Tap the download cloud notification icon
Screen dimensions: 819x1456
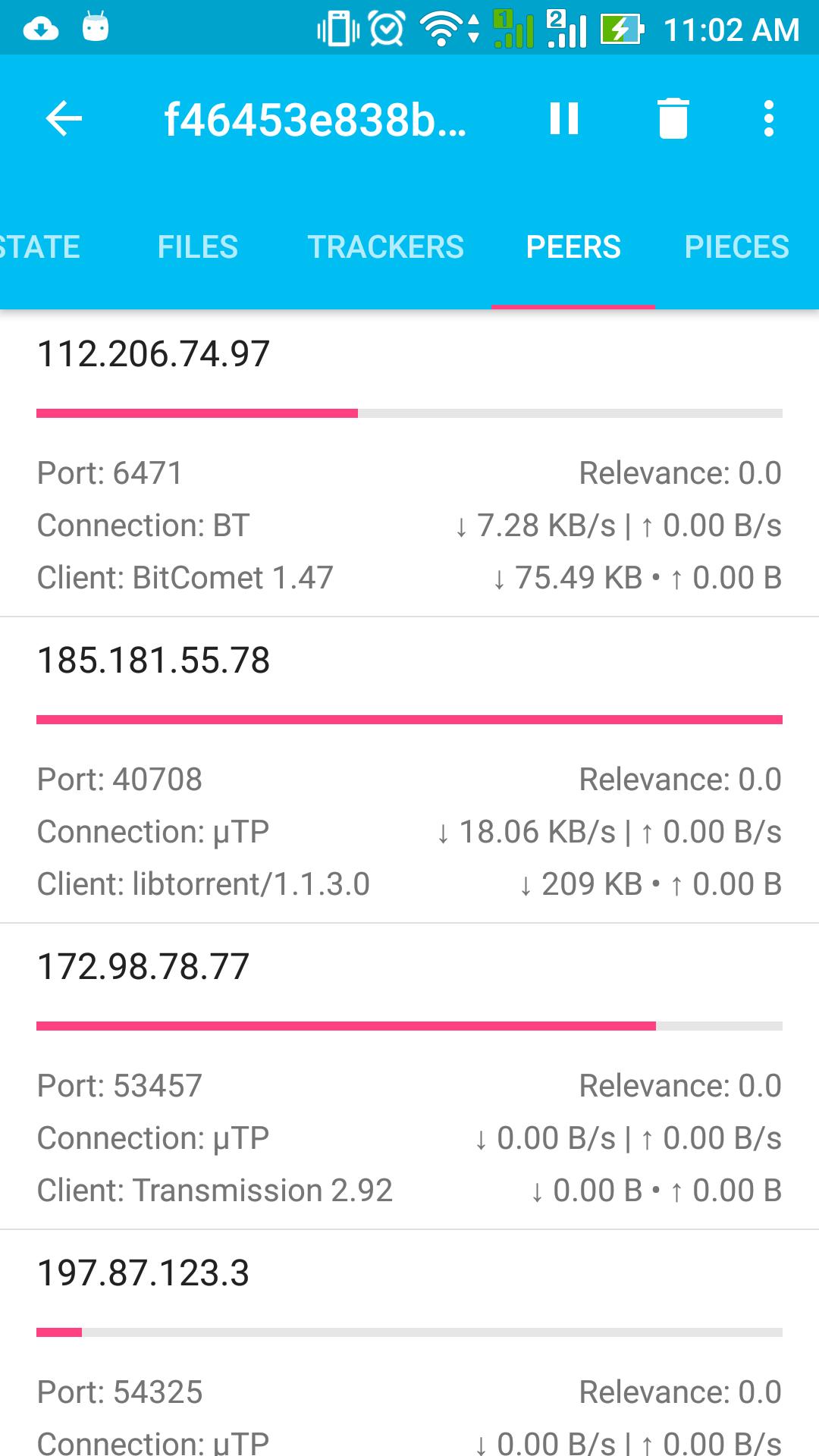pos(41,29)
